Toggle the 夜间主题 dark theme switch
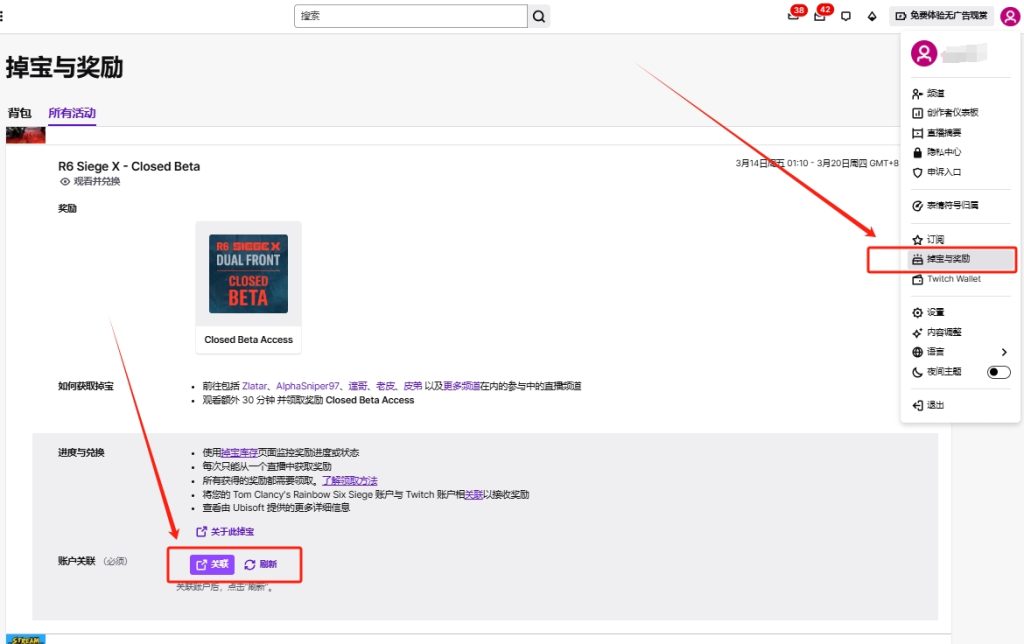 999,372
